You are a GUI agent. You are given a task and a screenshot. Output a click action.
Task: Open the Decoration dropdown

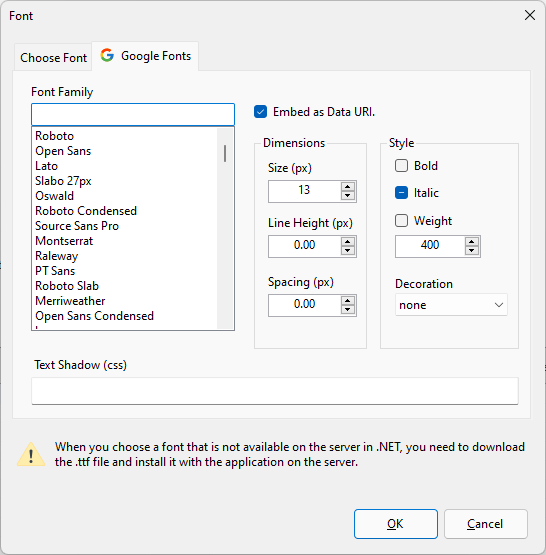451,305
